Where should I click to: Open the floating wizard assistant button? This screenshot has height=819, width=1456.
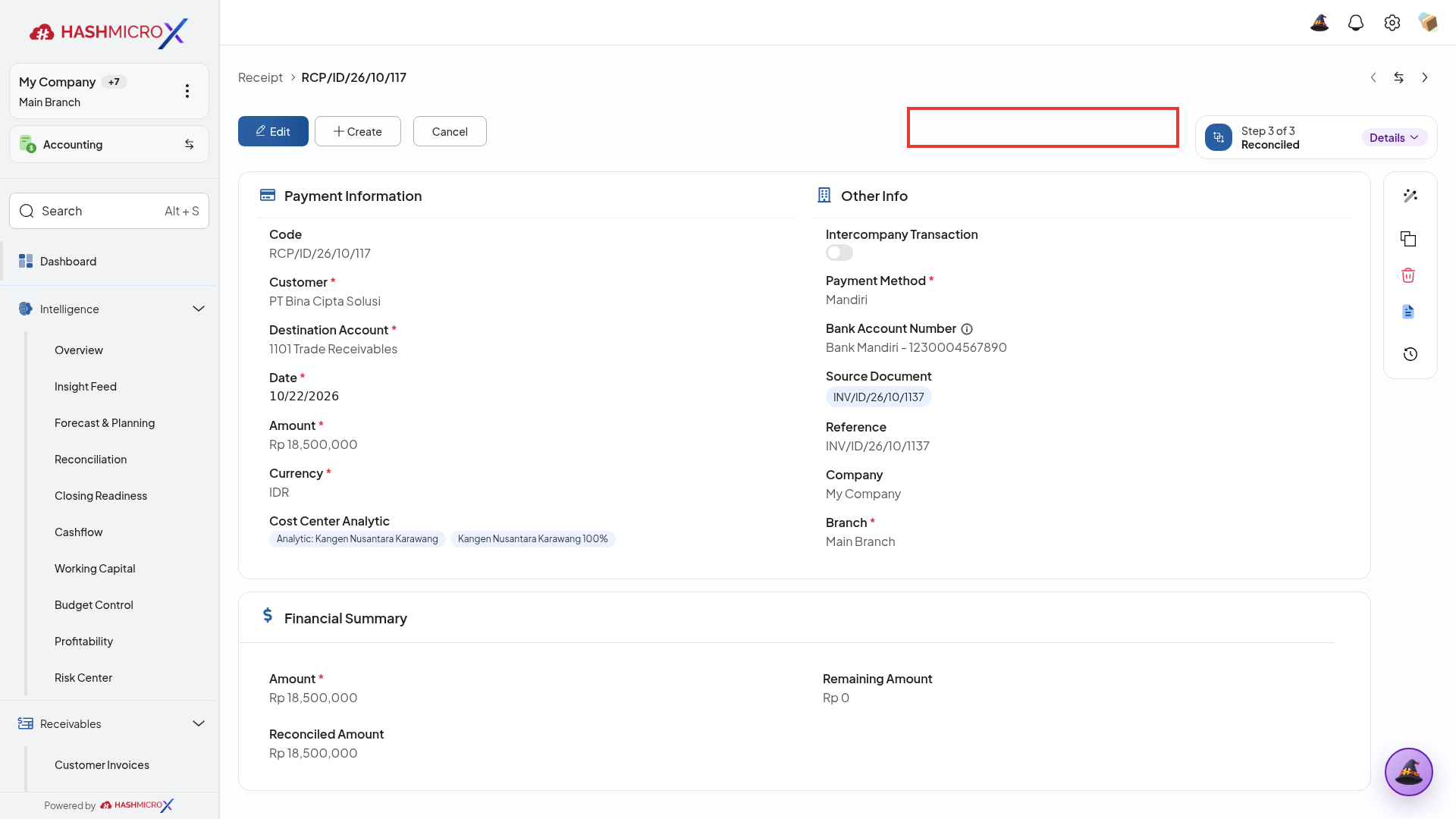1409,772
